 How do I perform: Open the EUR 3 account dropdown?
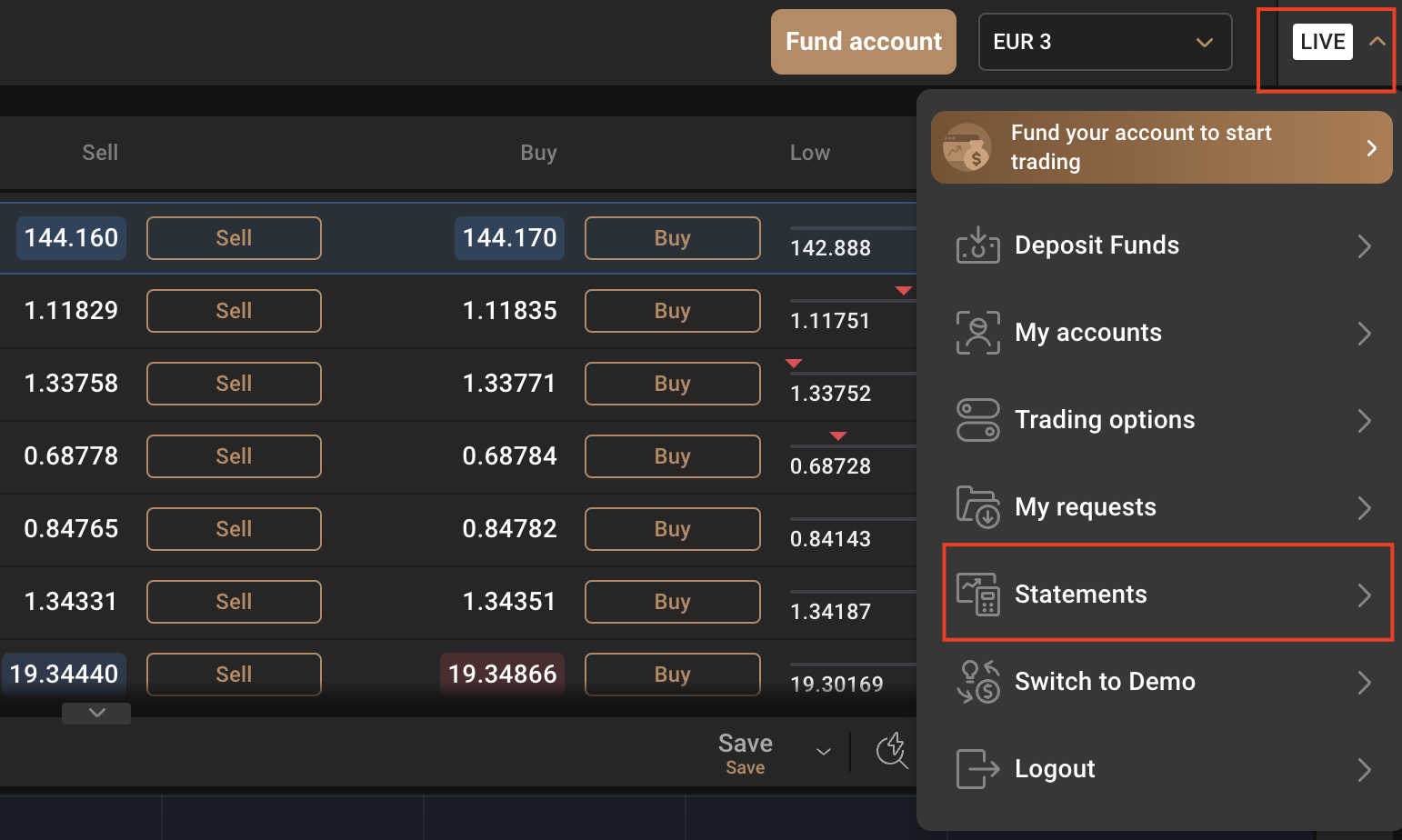pyautogui.click(x=1104, y=42)
